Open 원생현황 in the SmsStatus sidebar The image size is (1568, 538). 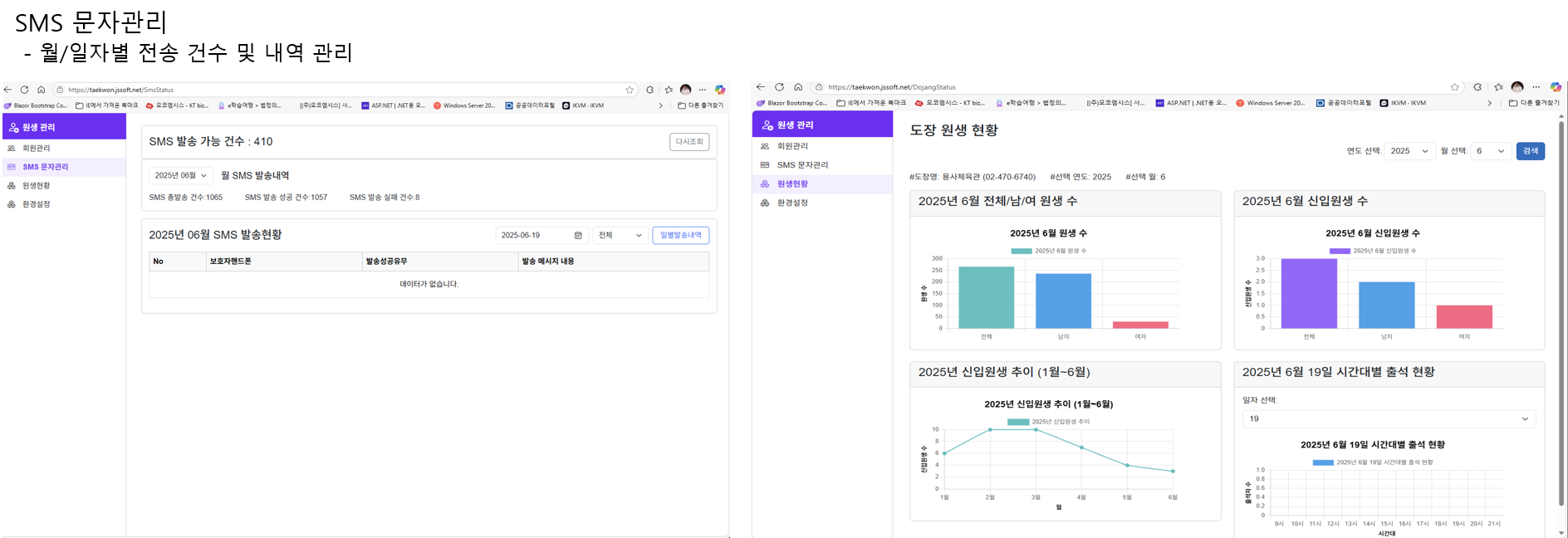[x=63, y=185]
